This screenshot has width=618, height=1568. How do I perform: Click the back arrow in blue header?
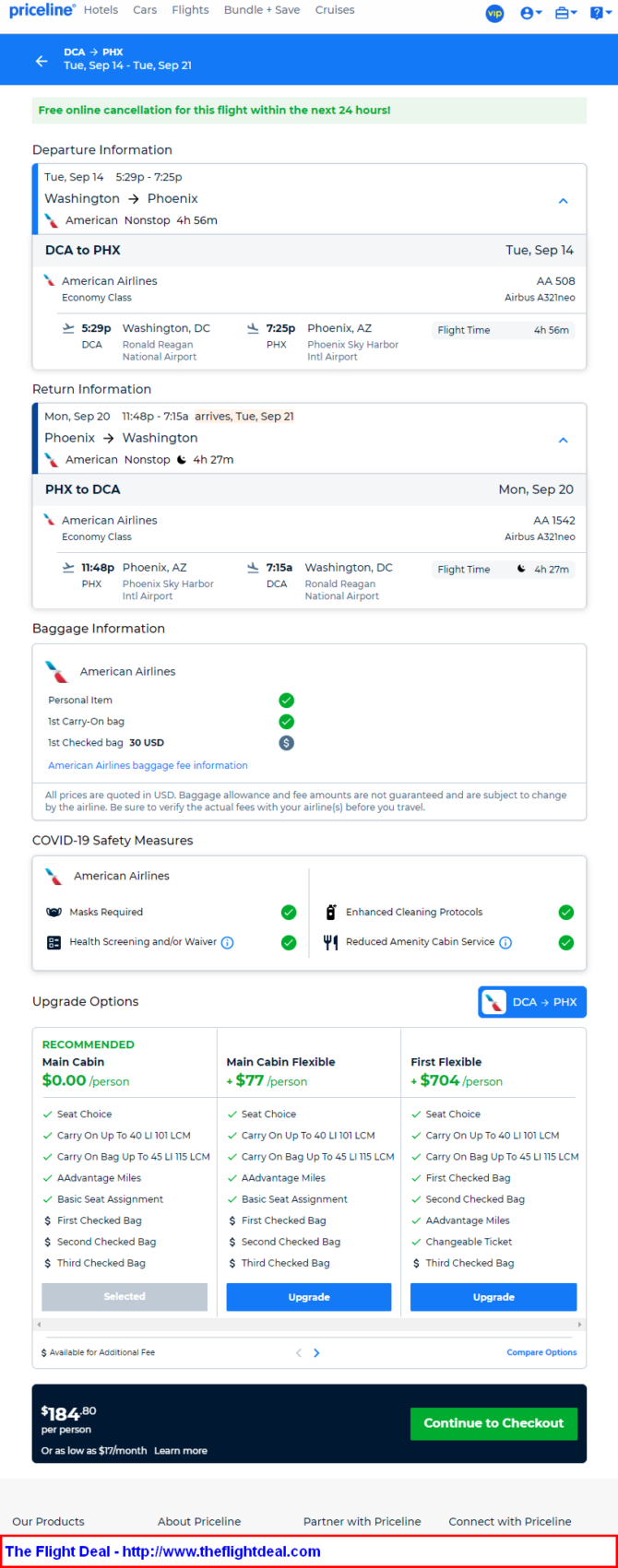point(42,61)
